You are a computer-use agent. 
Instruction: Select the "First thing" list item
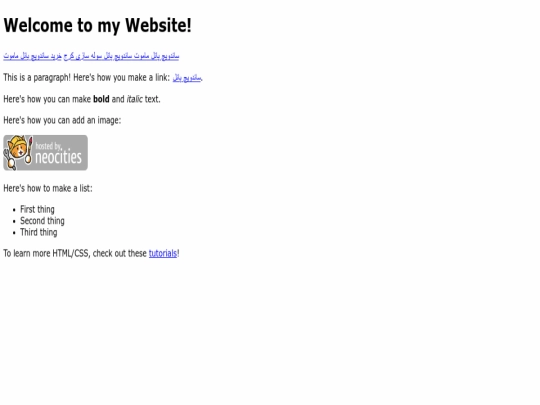[x=37, y=209]
